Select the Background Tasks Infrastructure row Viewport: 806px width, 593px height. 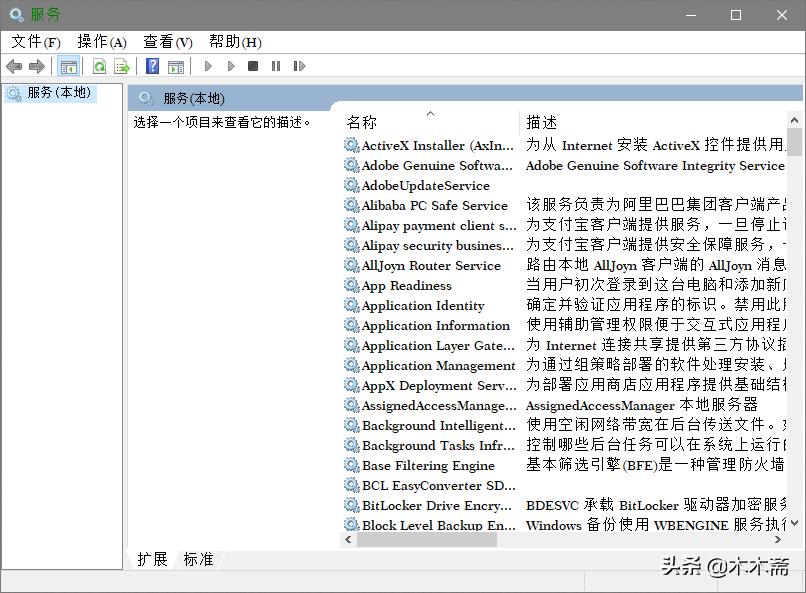(x=564, y=445)
